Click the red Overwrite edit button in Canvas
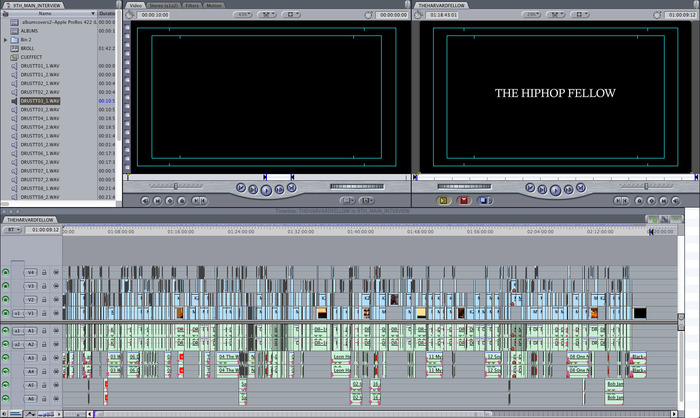The image size is (700, 418). point(464,201)
